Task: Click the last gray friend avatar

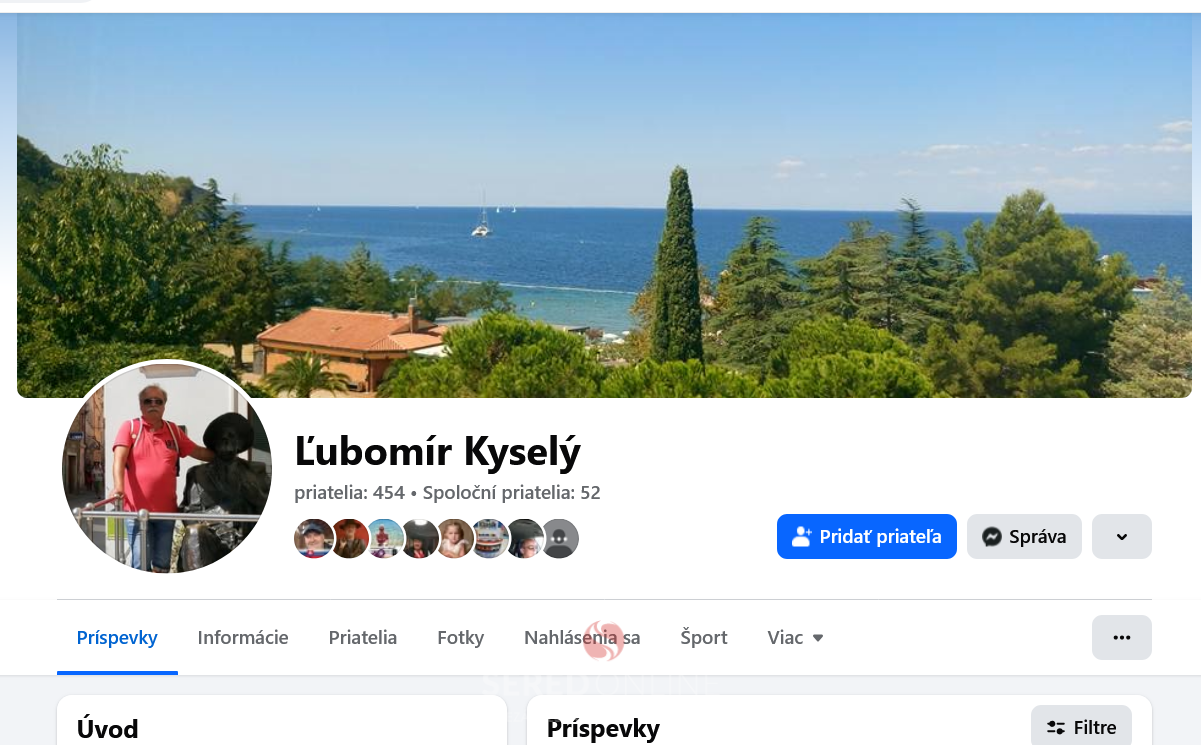Action: click(560, 538)
